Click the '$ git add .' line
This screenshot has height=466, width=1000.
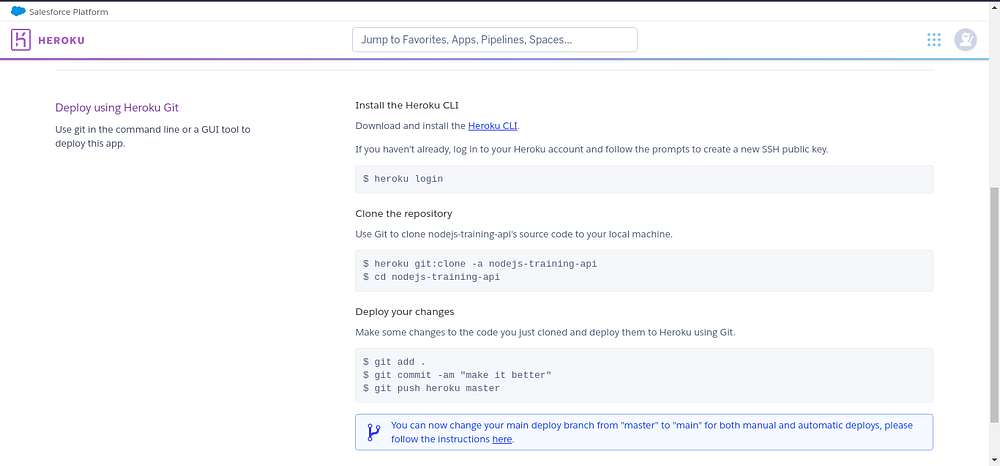point(393,361)
